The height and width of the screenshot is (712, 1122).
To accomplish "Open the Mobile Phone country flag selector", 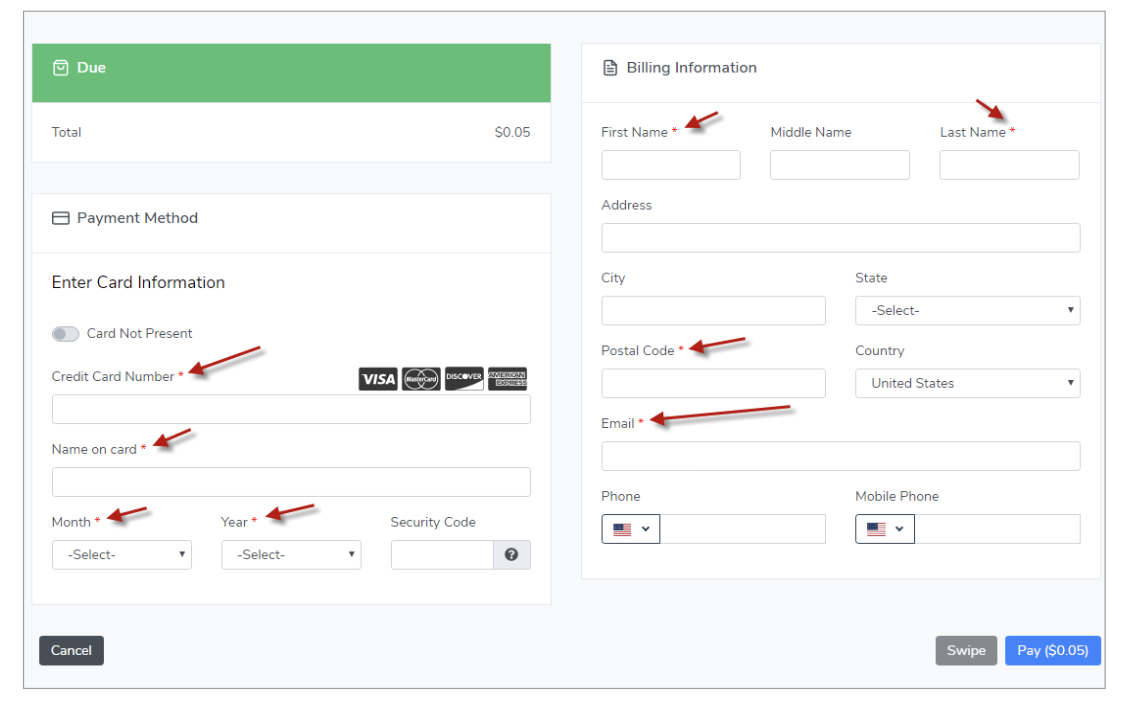I will click(x=885, y=529).
